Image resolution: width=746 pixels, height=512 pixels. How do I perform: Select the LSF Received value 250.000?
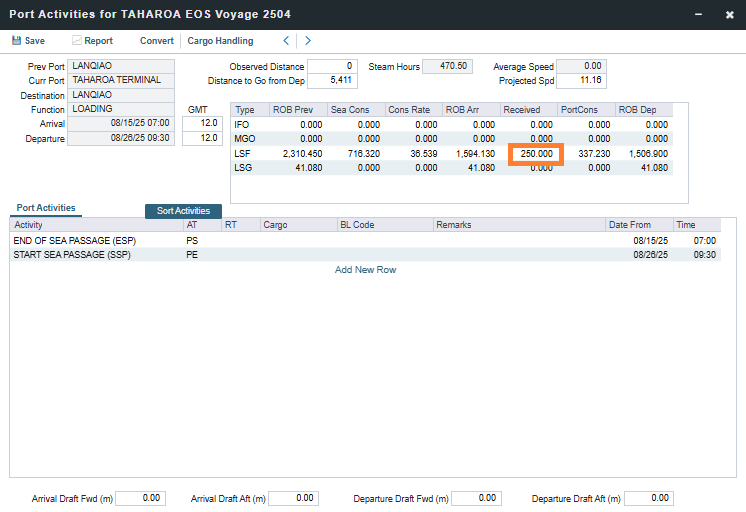pos(536,154)
